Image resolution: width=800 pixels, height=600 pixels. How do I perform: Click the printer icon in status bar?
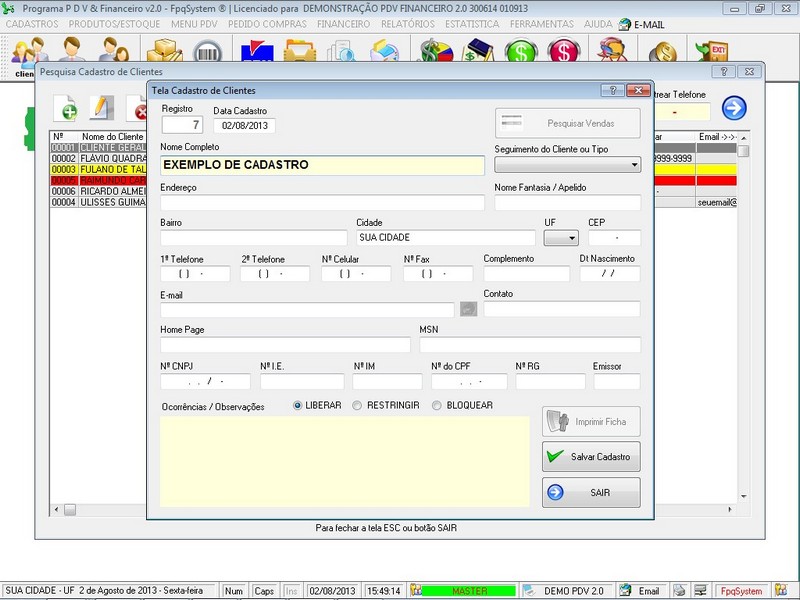click(x=679, y=591)
